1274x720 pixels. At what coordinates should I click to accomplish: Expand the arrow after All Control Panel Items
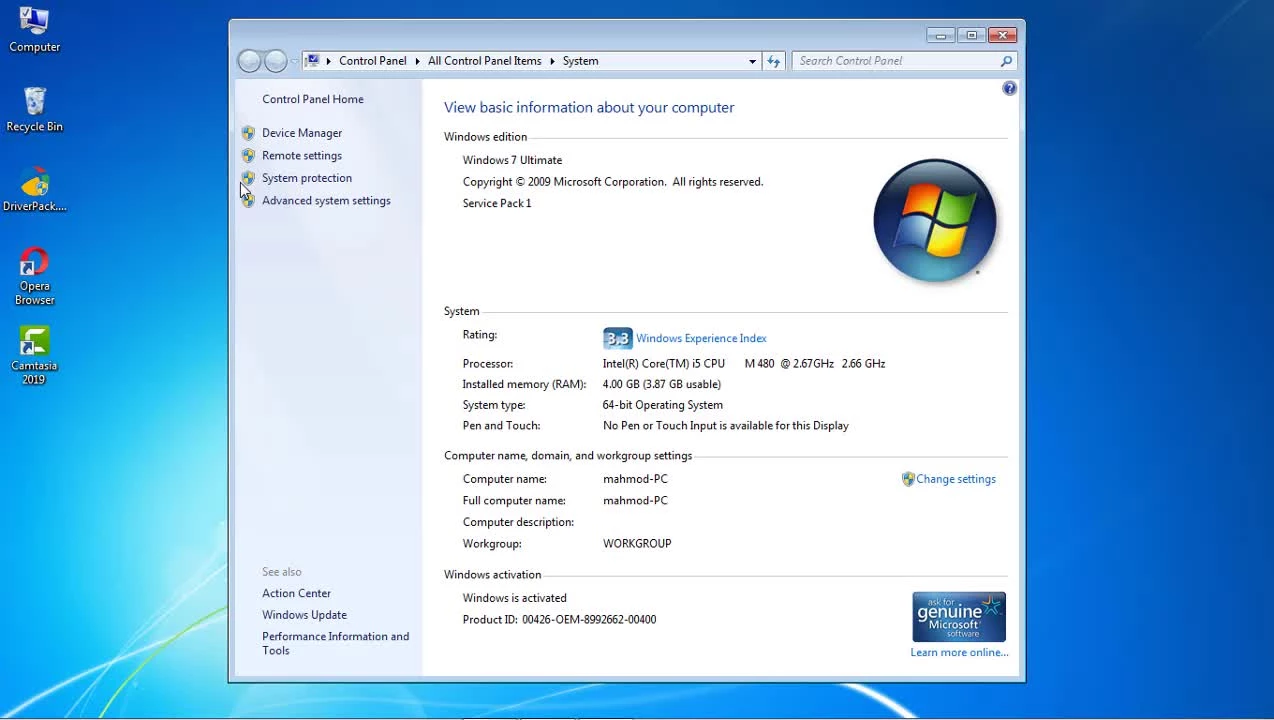point(552,61)
